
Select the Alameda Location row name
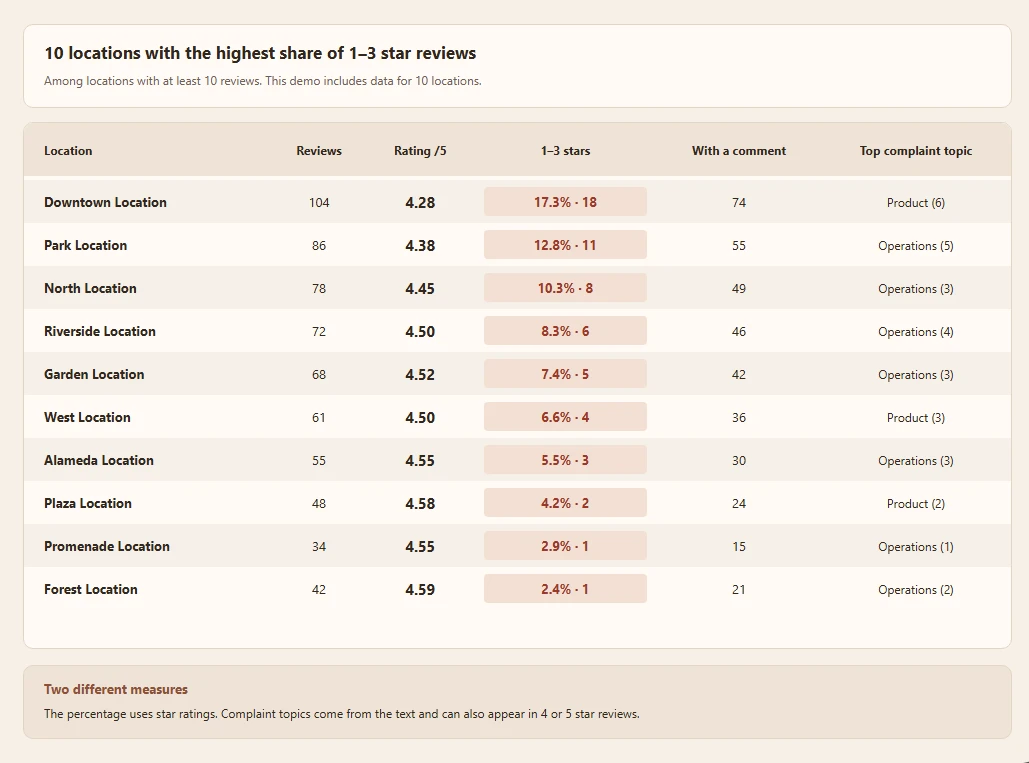[x=98, y=460]
